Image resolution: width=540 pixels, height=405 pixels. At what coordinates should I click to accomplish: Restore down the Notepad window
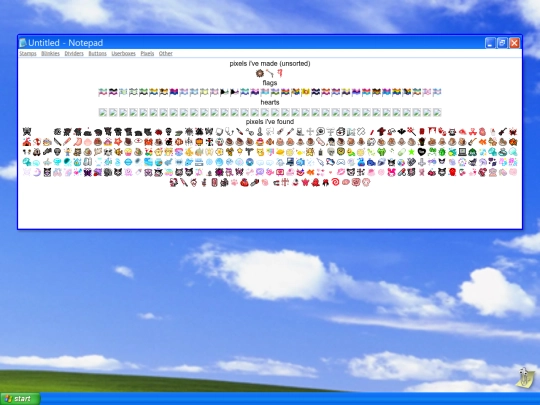pos(502,43)
